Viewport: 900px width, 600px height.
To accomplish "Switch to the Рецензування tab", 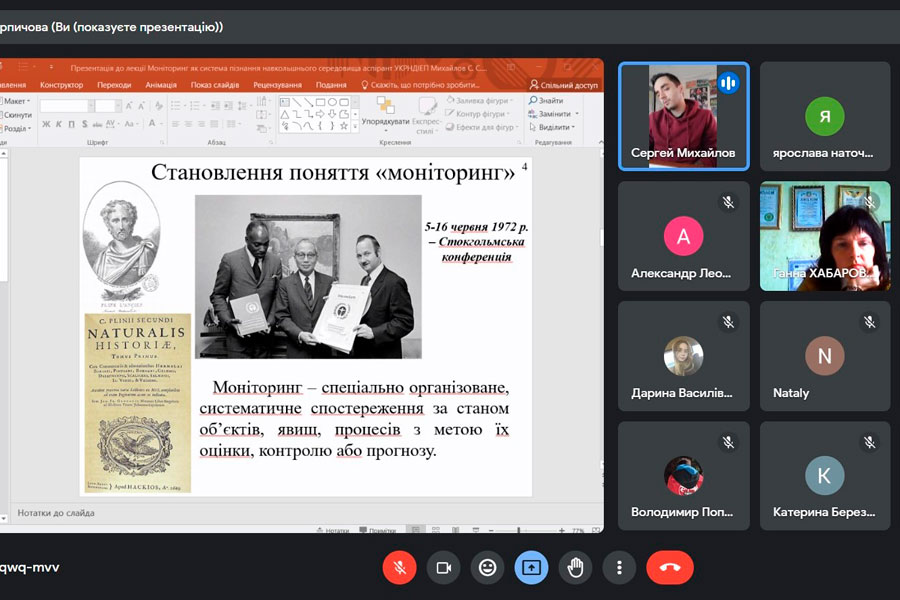I will (277, 85).
